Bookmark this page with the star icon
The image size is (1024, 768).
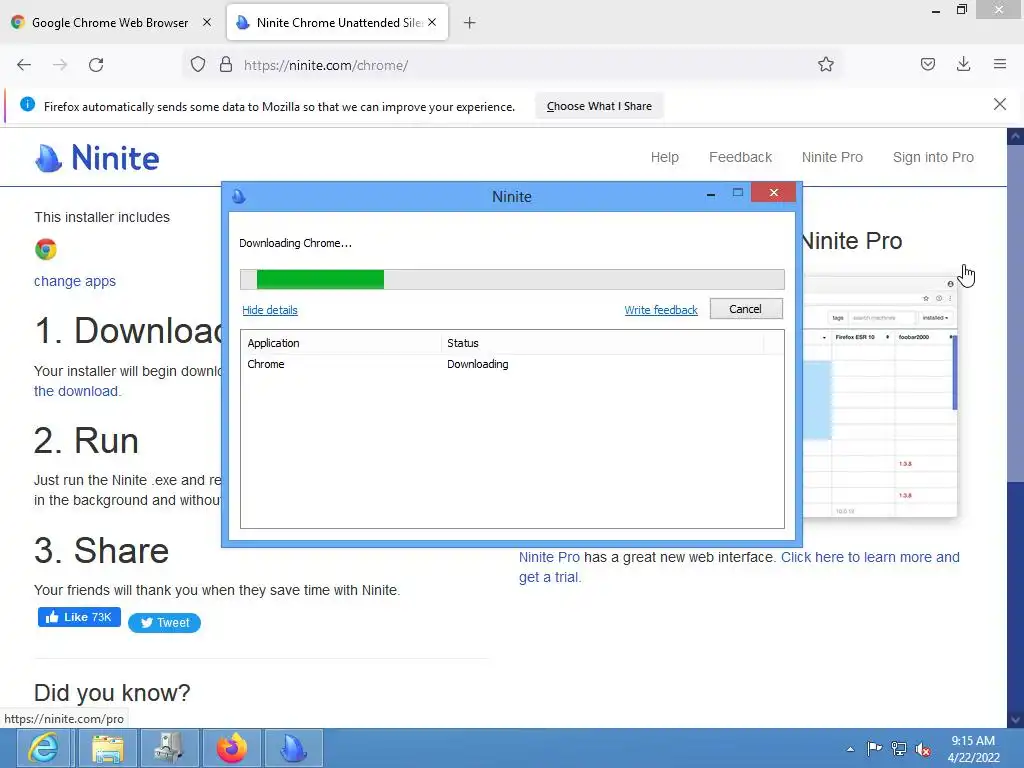coord(825,65)
